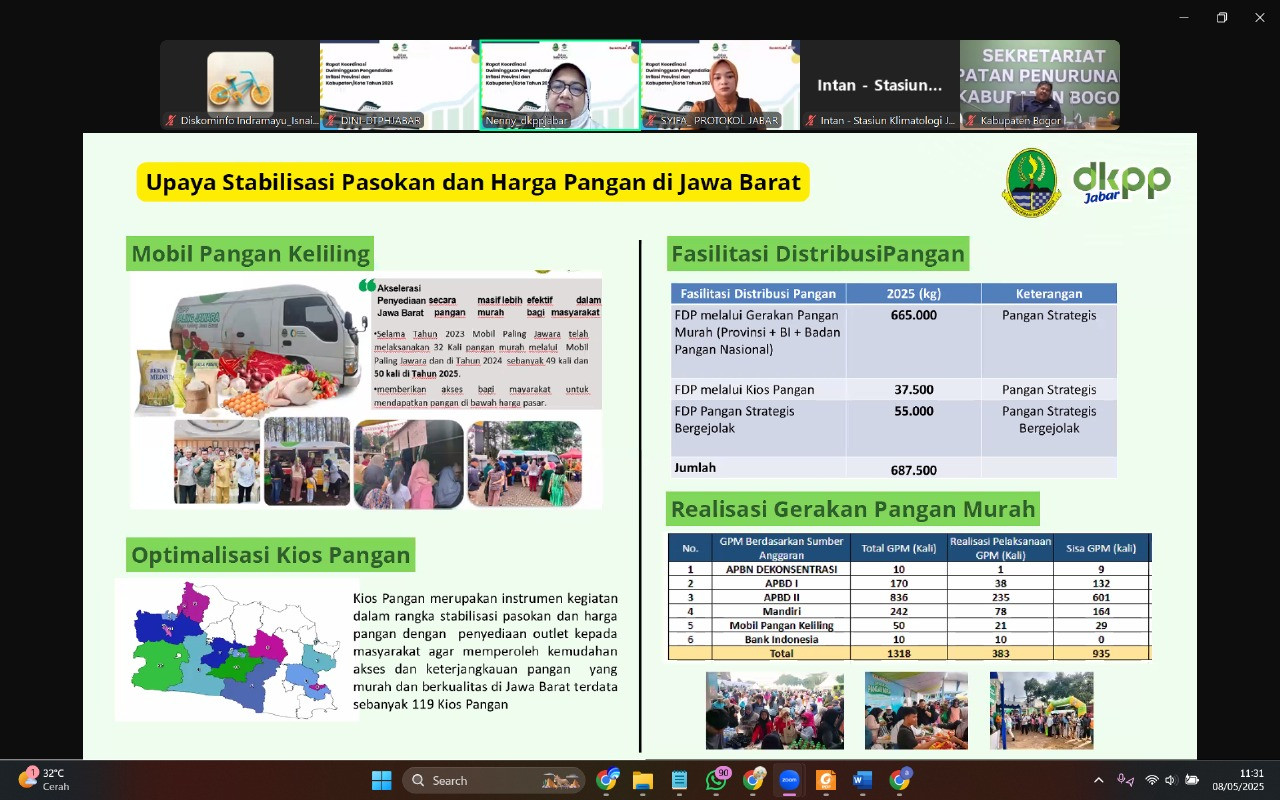This screenshot has width=1280, height=800.
Task: Click muted mic icon on Intan Stasiun Klimatologi tile
Action: [x=811, y=120]
